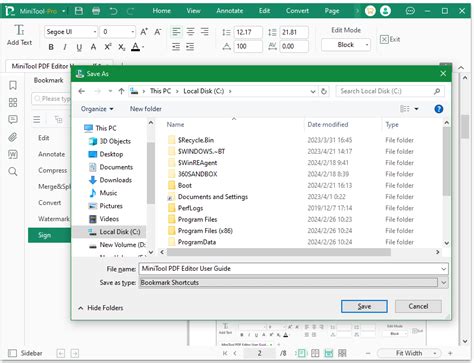Click the Save button
Viewport: 474px width, 363px height.
click(364, 306)
